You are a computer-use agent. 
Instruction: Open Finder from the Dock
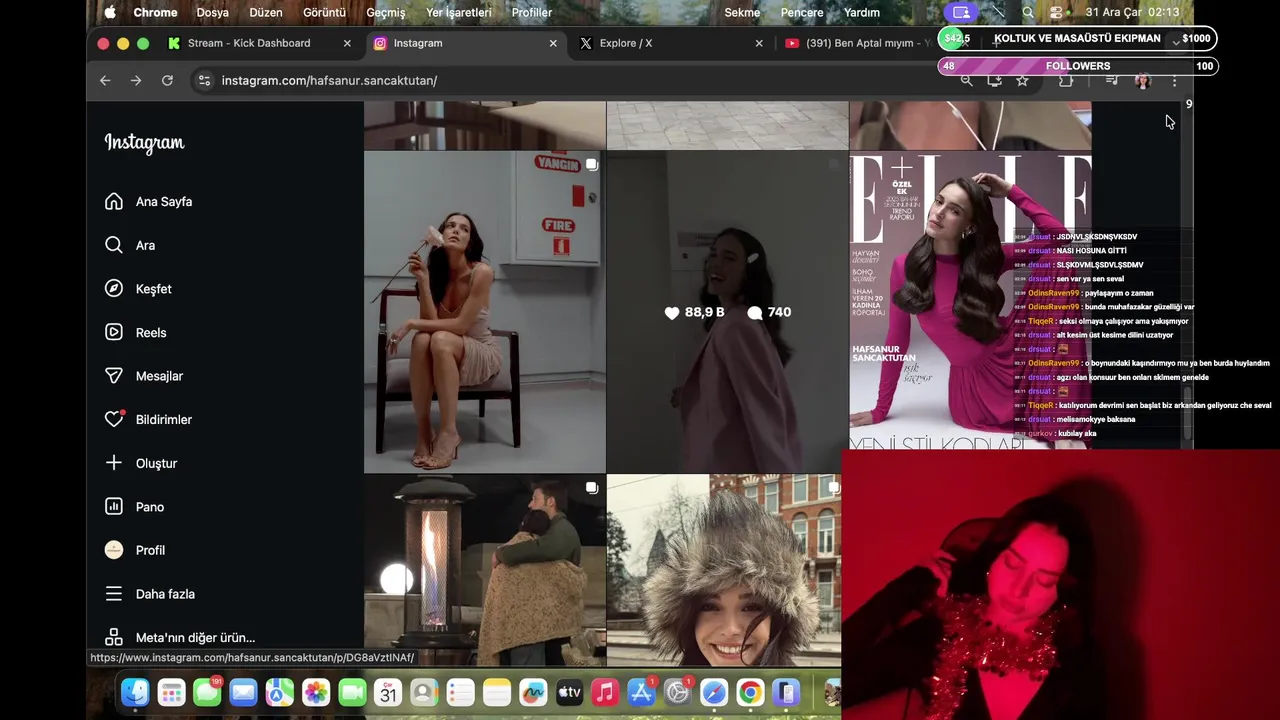135,692
